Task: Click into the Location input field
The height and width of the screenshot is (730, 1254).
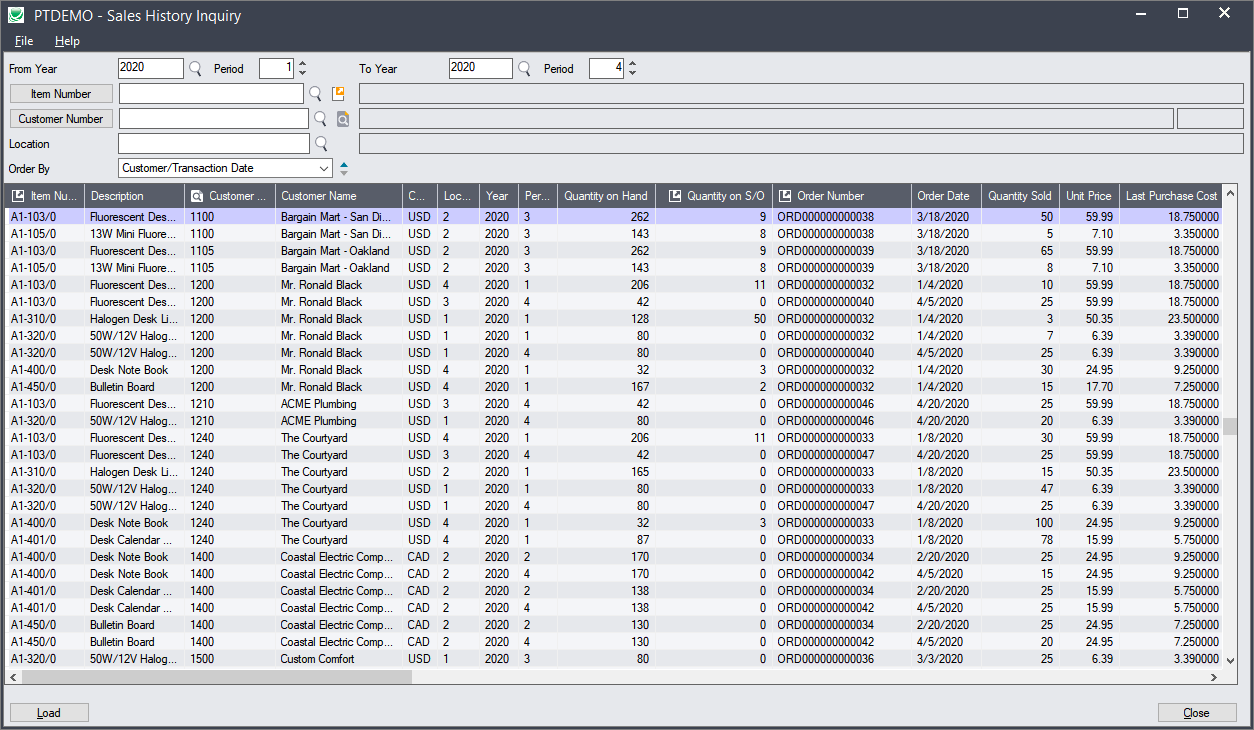Action: pos(213,144)
